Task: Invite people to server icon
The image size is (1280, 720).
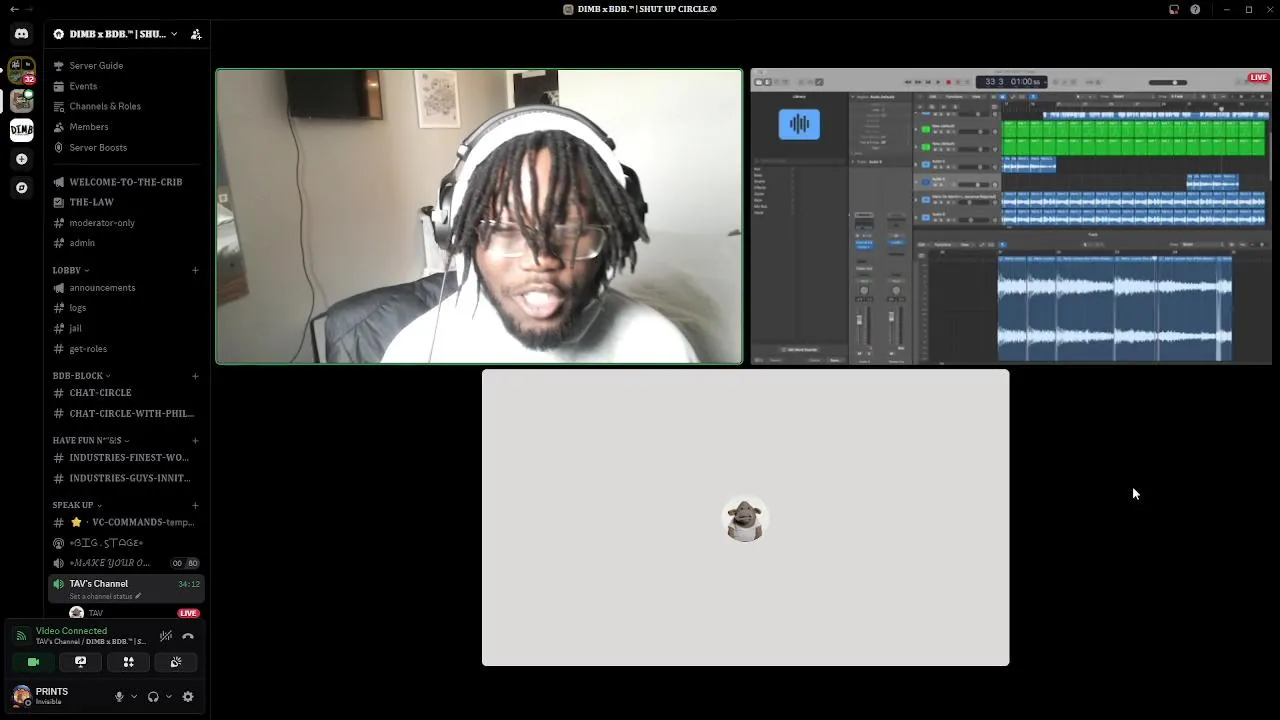Action: click(196, 34)
